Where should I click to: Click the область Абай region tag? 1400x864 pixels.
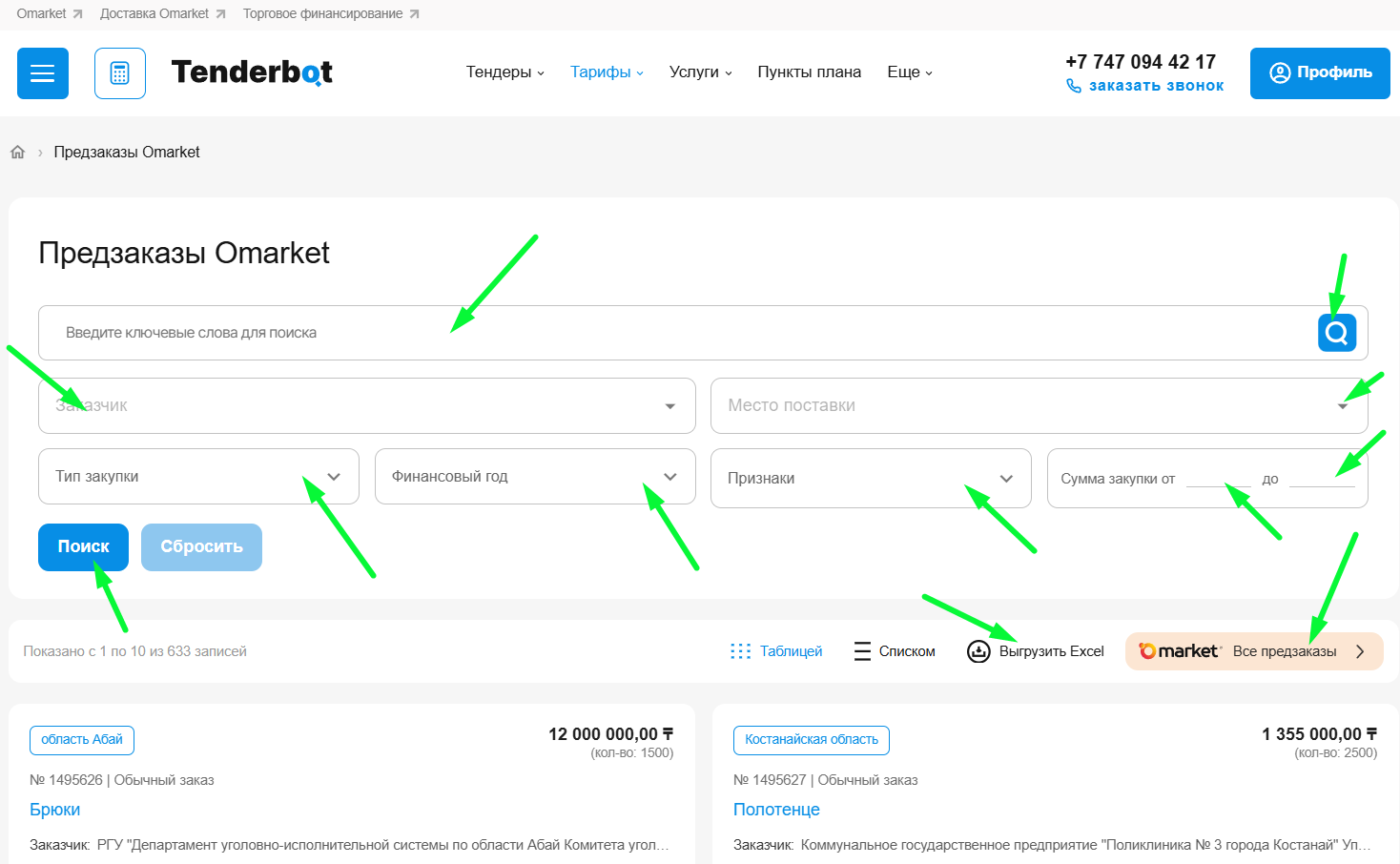(82, 740)
